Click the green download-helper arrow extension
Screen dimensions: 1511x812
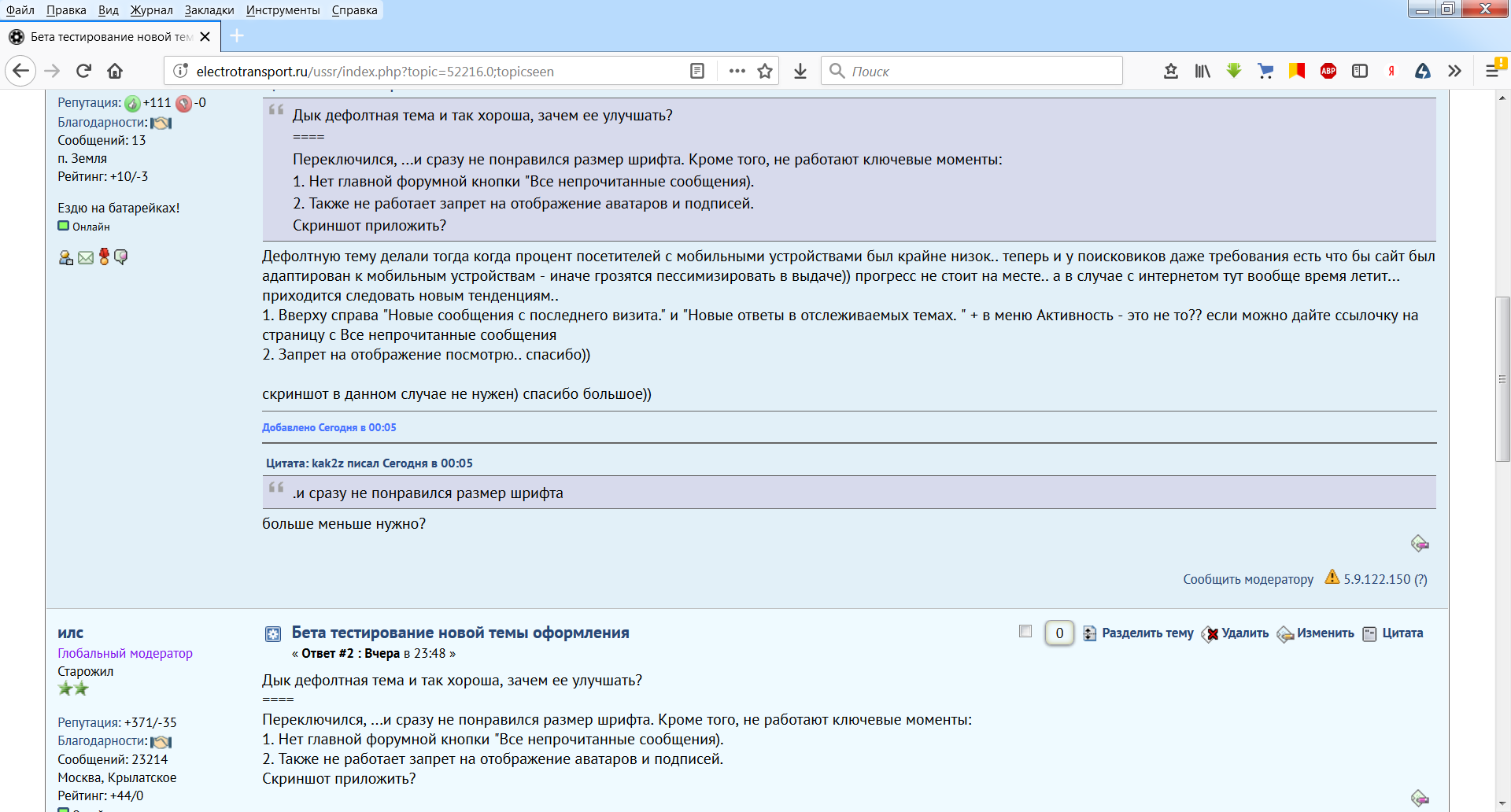1234,71
